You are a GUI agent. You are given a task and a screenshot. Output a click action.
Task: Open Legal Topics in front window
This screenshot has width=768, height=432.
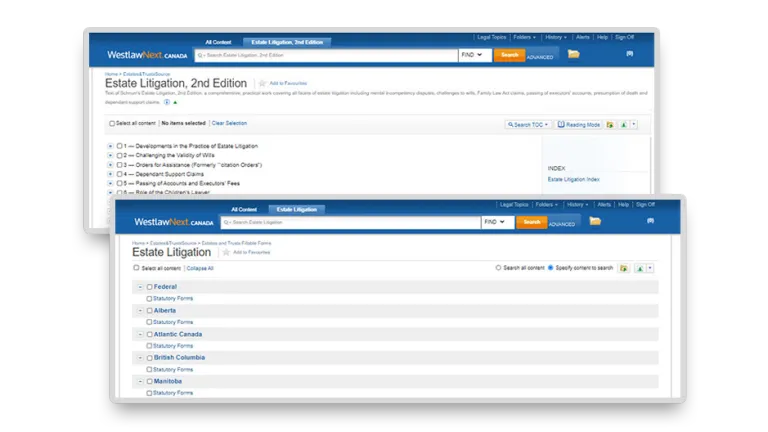click(x=514, y=205)
